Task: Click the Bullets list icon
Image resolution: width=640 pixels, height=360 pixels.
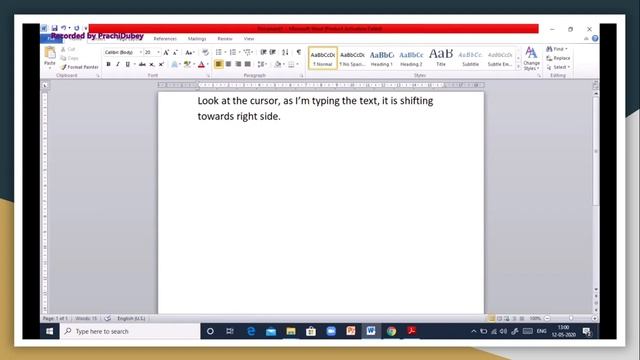Action: coord(219,52)
